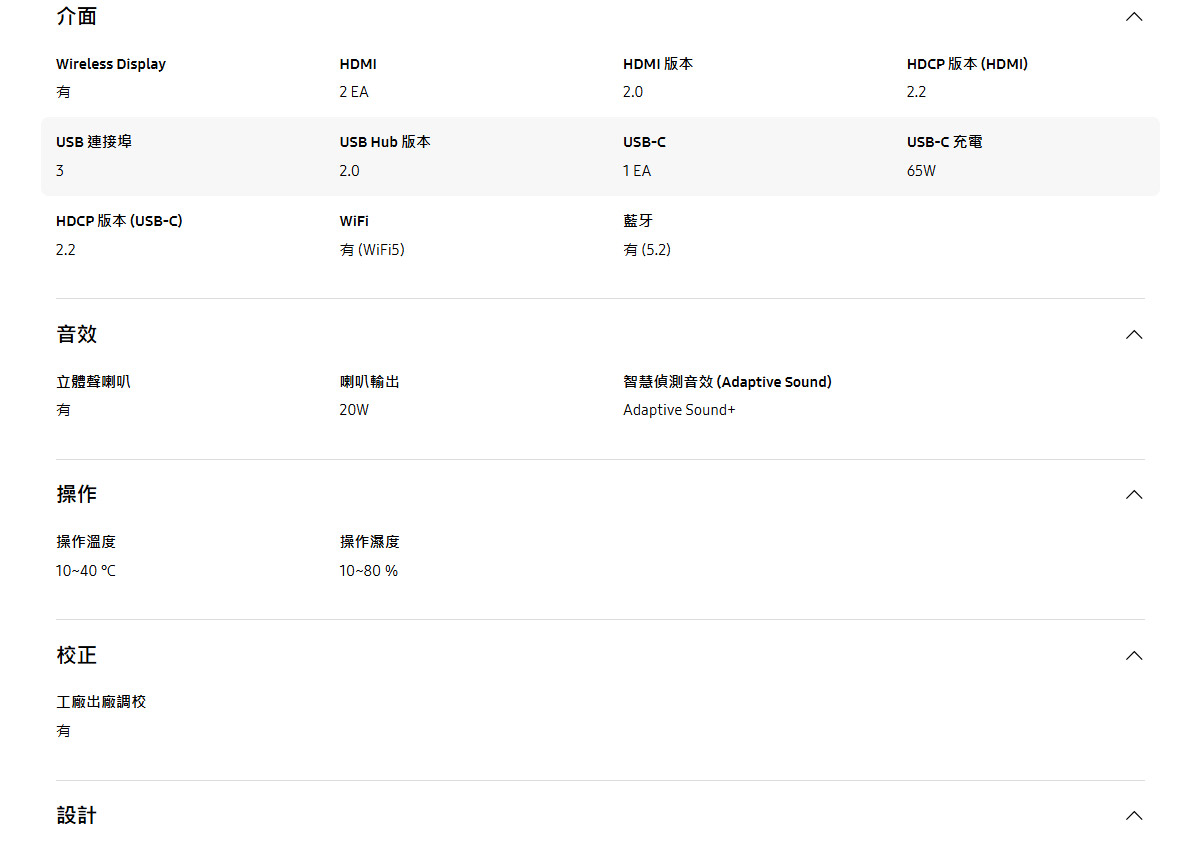
Task: Click the HDMI 版本 spec label
Action: click(658, 64)
